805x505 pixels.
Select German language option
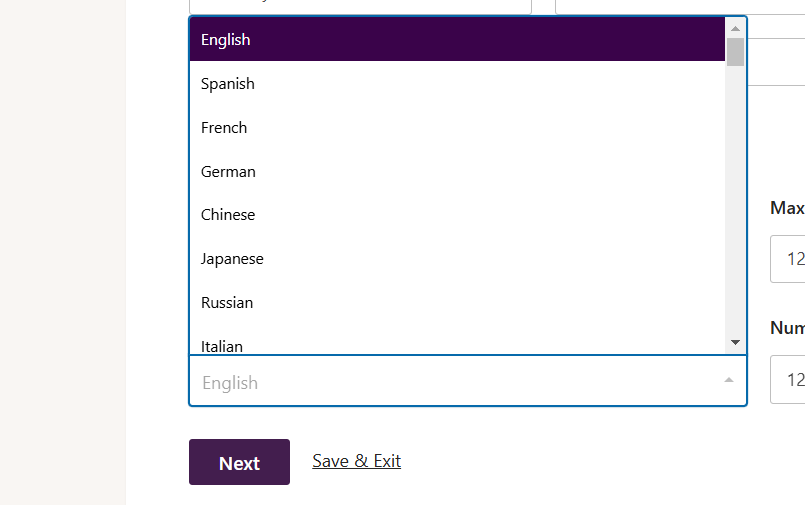(457, 171)
